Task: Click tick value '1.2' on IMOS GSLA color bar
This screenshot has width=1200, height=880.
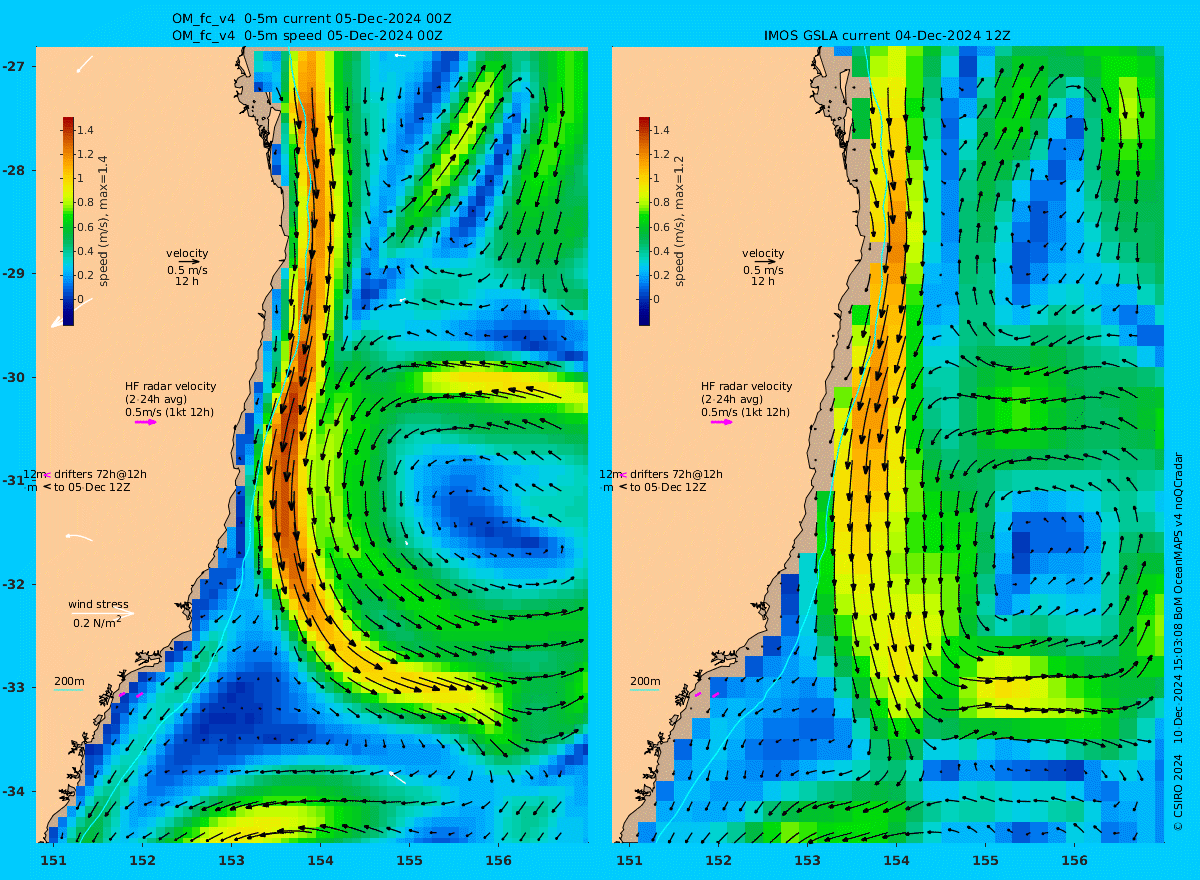Action: 661,154
